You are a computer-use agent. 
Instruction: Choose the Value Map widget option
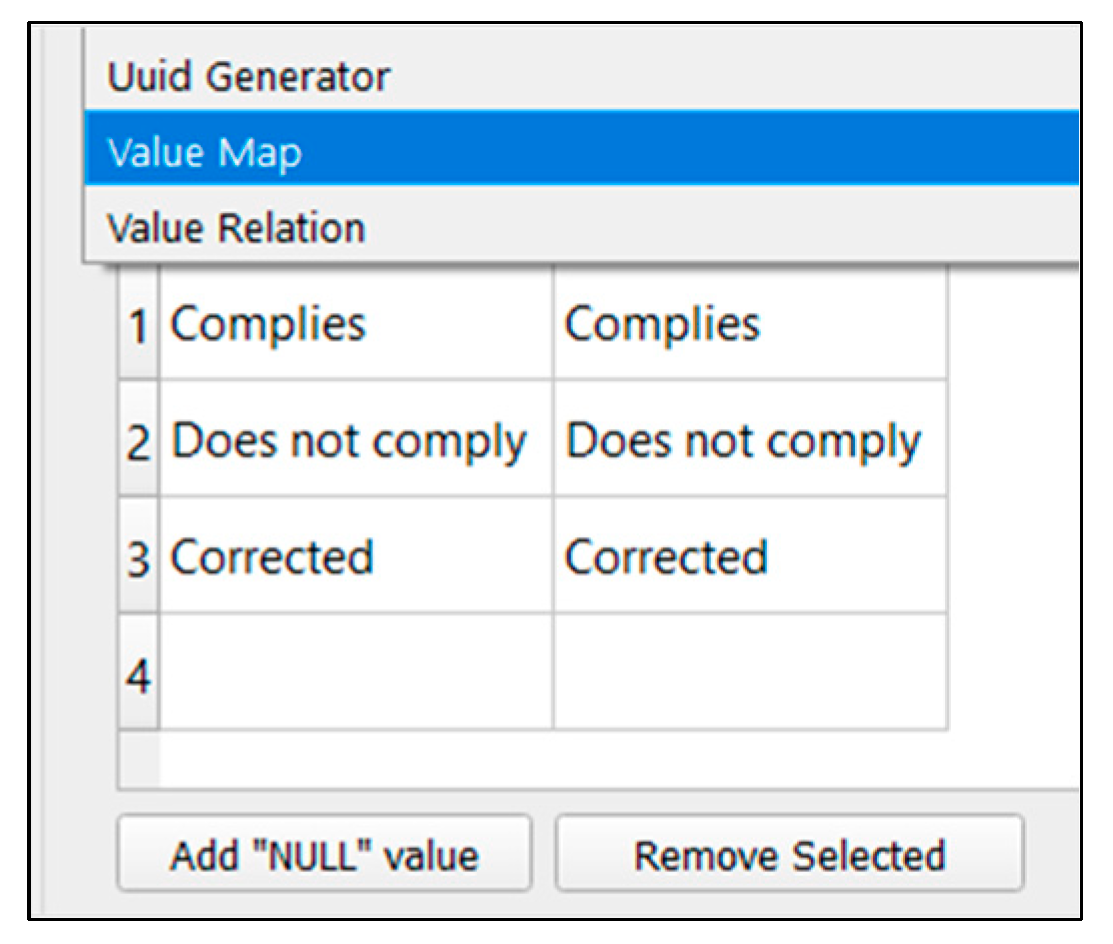pos(205,153)
